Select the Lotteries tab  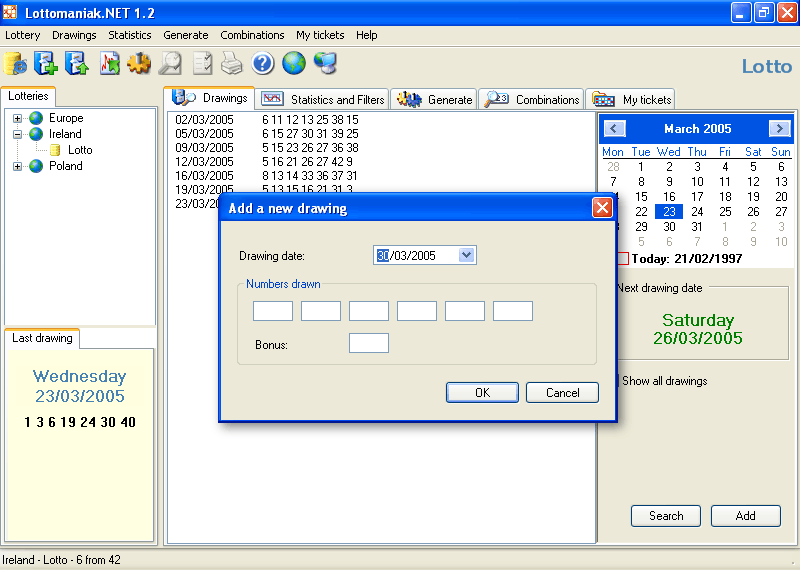29,96
